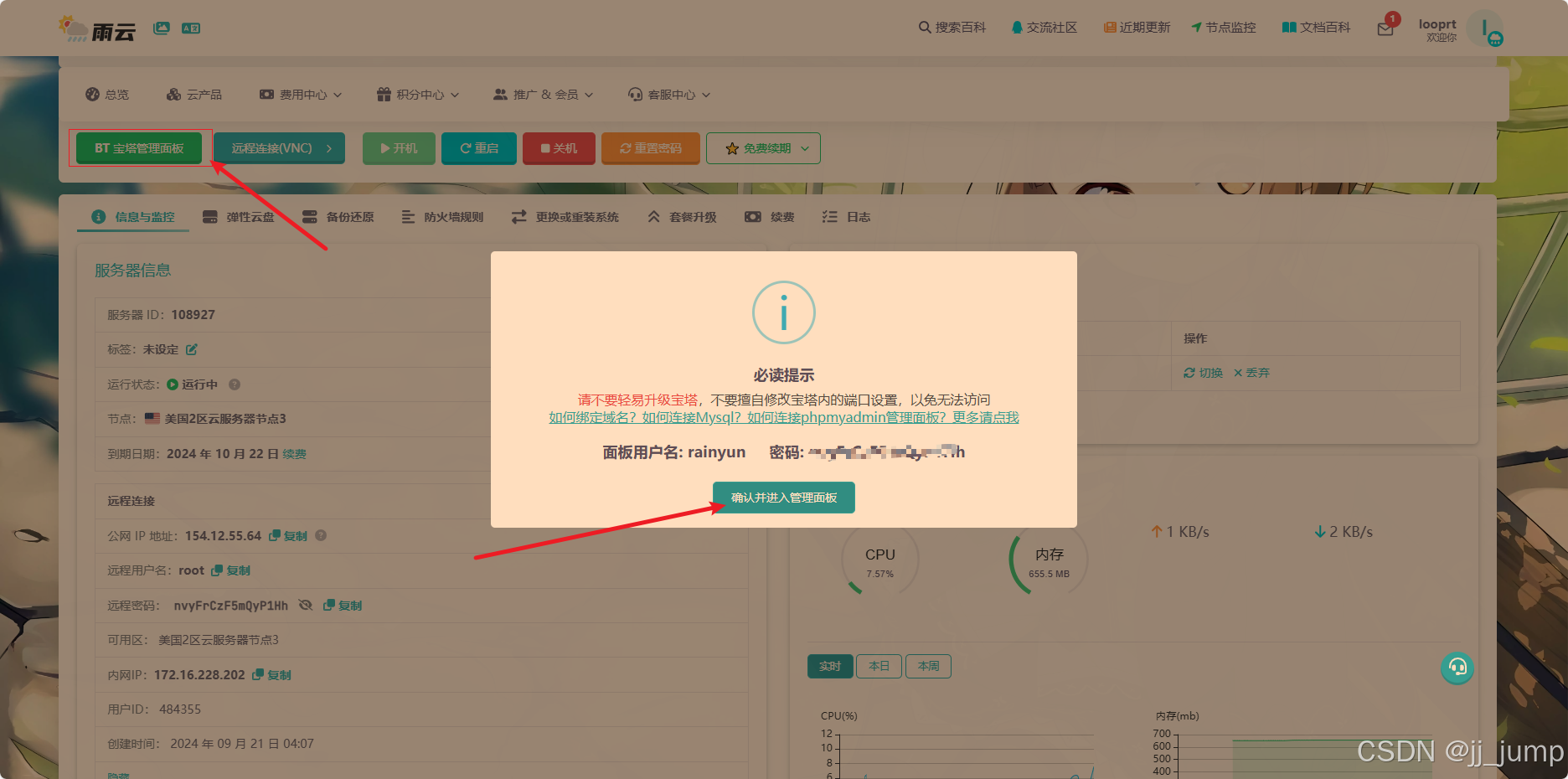Image resolution: width=1568 pixels, height=779 pixels.
Task: Open 文档百科
Action: pos(1317,28)
